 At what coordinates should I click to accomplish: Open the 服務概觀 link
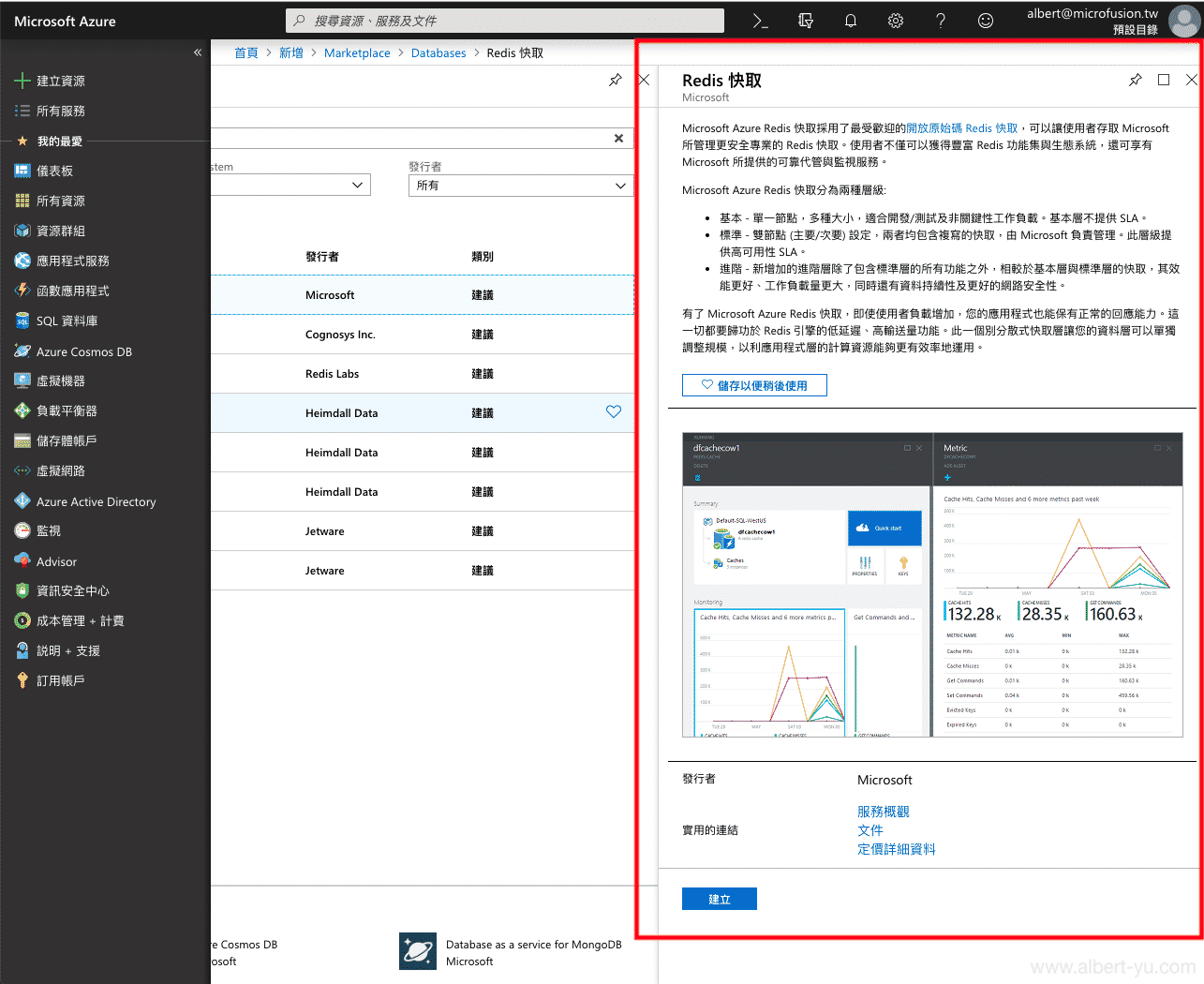[884, 812]
